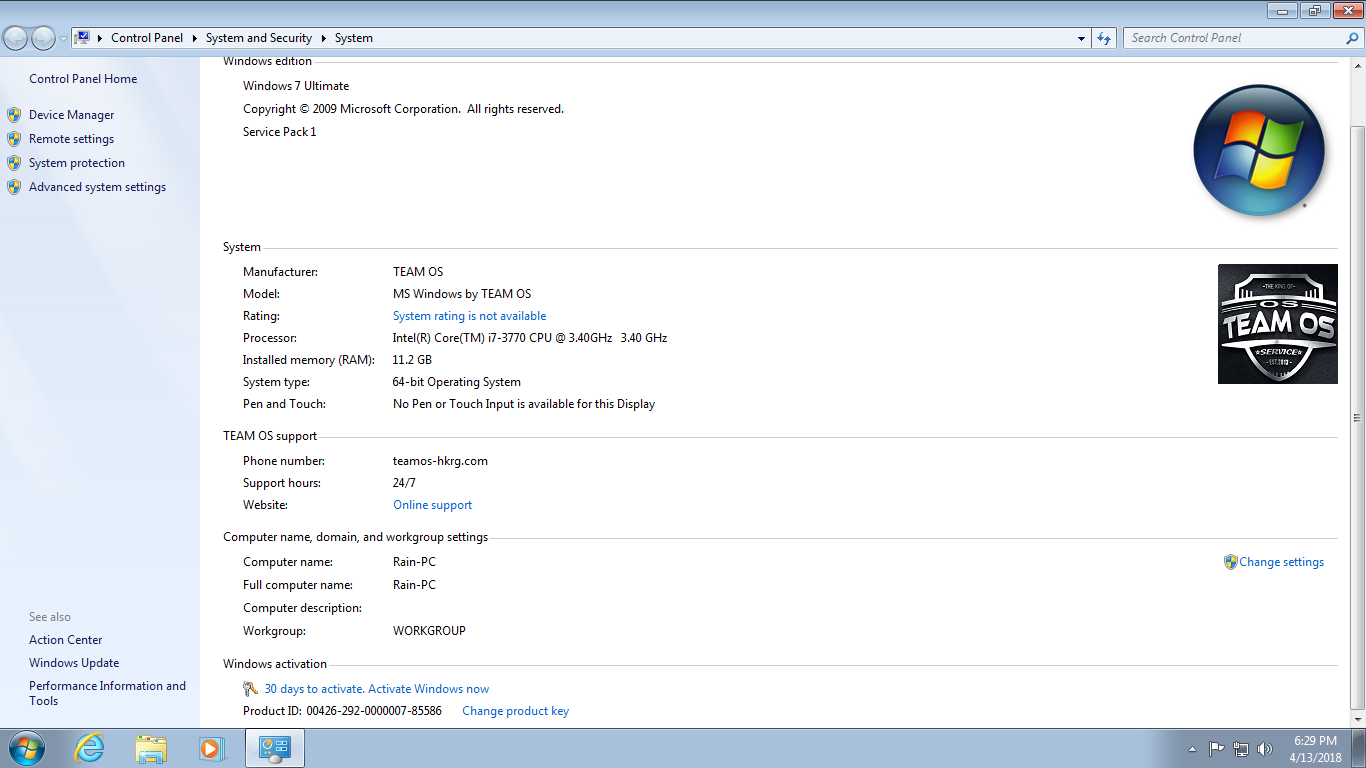The height and width of the screenshot is (768, 1366).
Task: Open Control Panel Home
Action: pyautogui.click(x=83, y=79)
